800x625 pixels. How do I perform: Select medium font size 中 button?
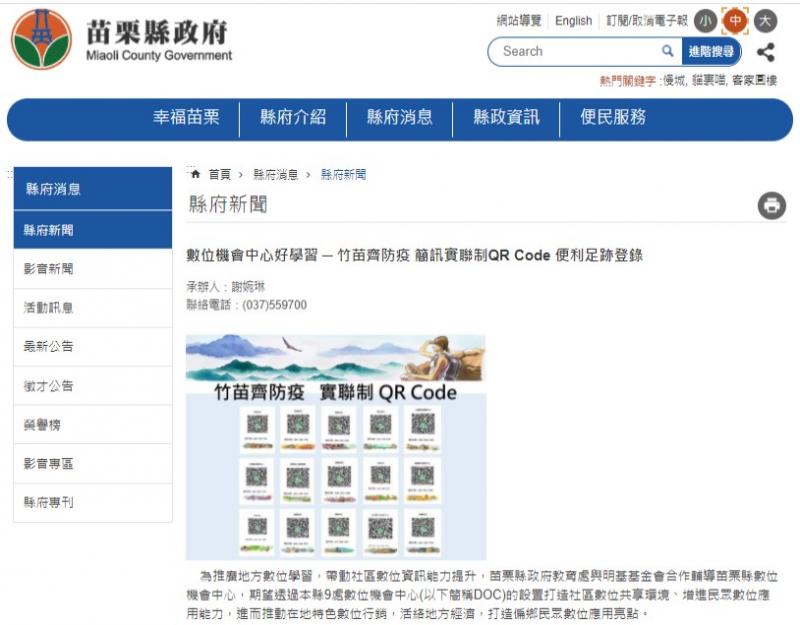pos(735,21)
